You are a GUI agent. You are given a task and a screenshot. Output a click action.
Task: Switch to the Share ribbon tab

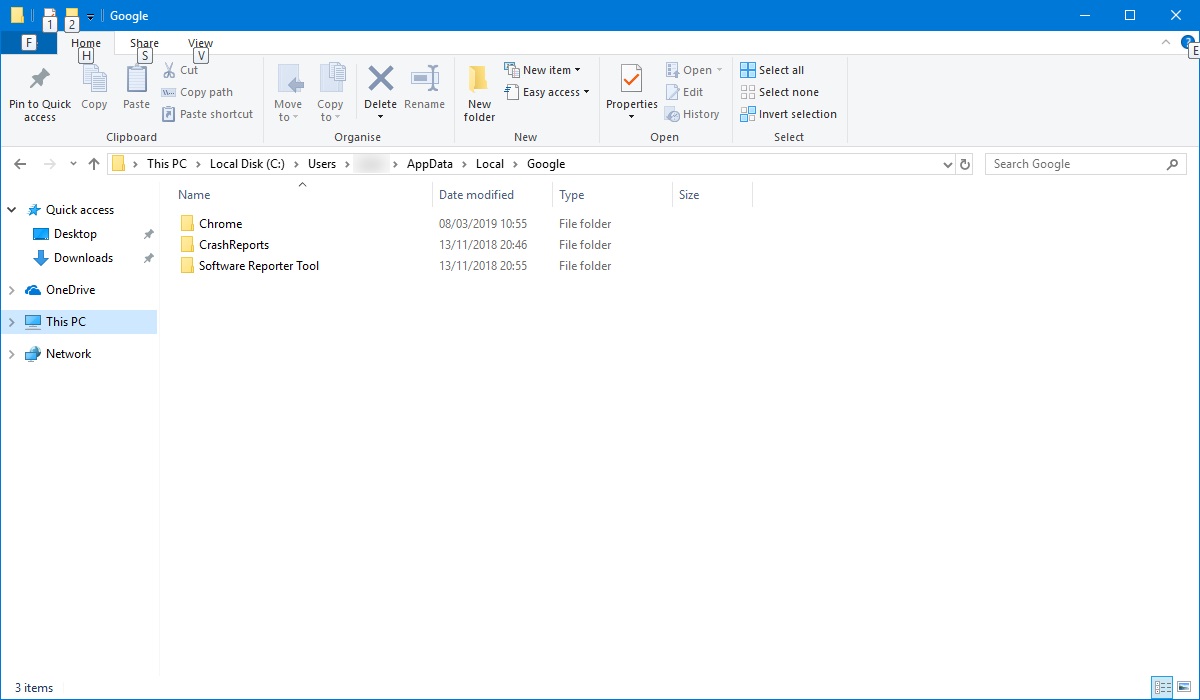click(144, 43)
